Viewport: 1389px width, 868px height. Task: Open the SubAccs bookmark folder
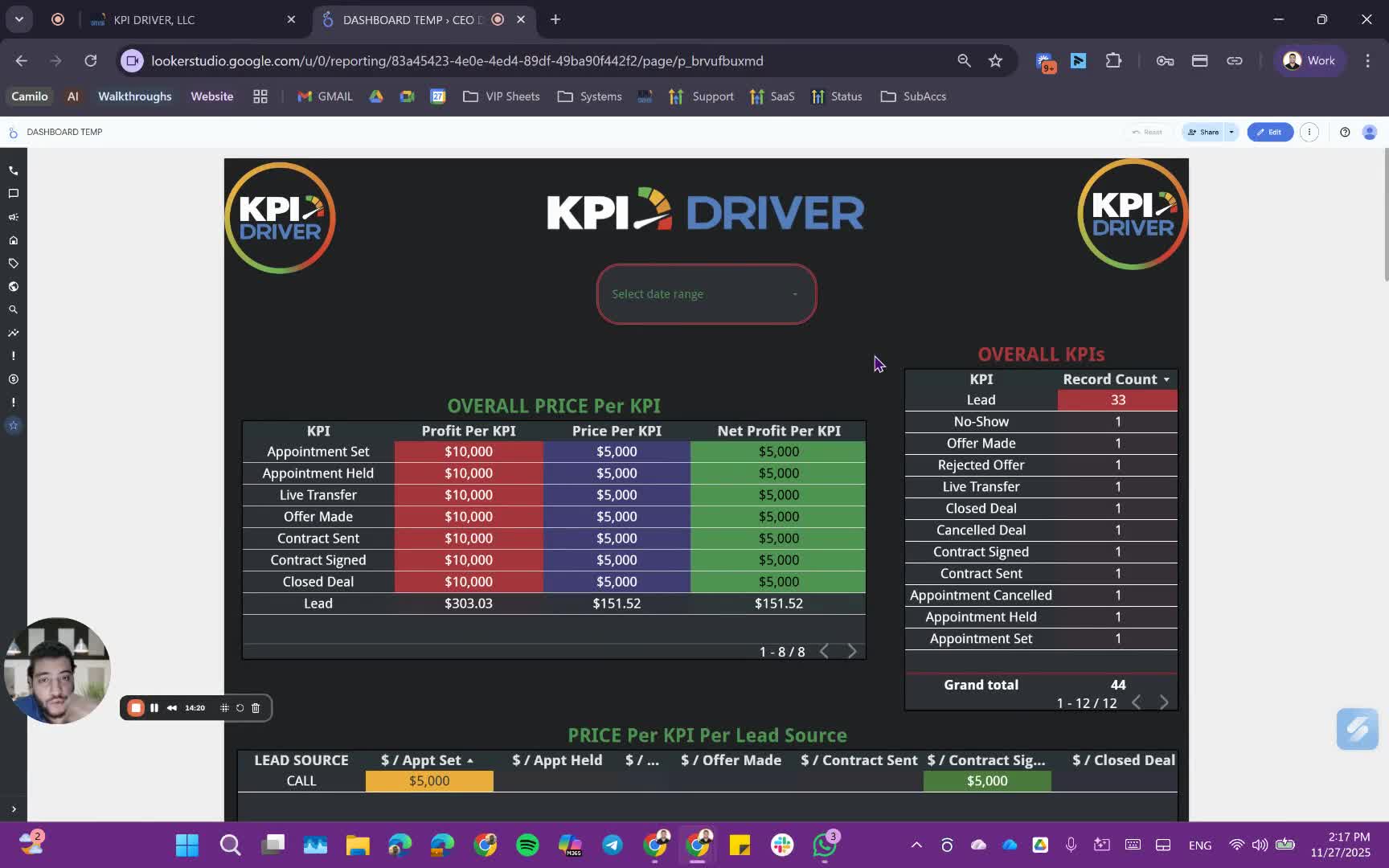tap(913, 96)
